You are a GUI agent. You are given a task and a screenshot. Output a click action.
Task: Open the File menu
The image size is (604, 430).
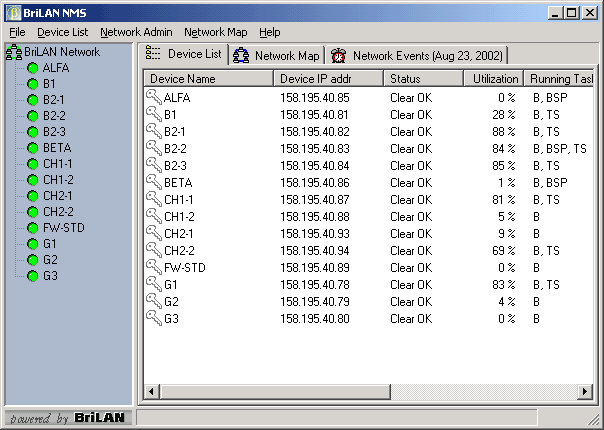point(17,32)
